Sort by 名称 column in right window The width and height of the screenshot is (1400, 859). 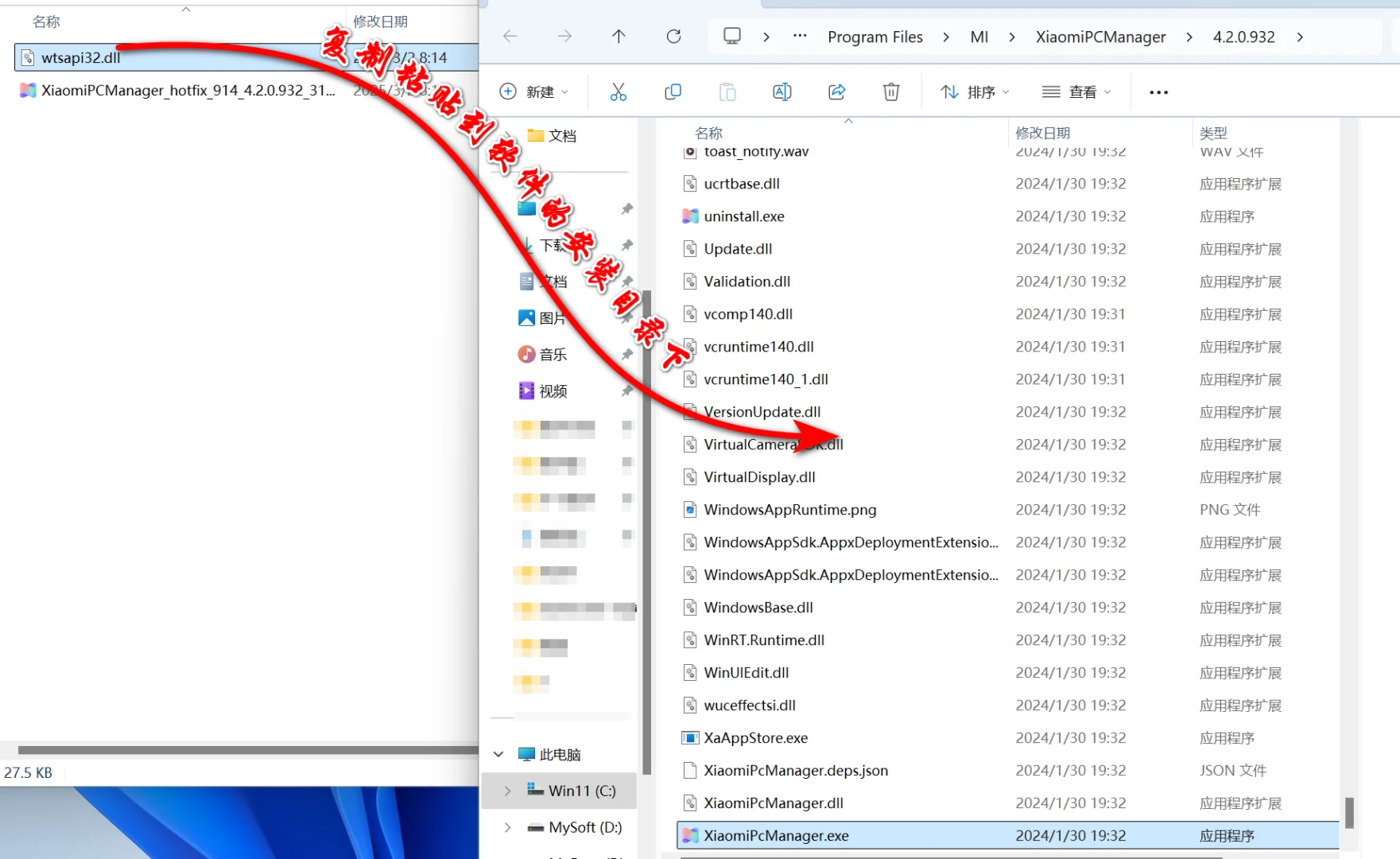(709, 133)
